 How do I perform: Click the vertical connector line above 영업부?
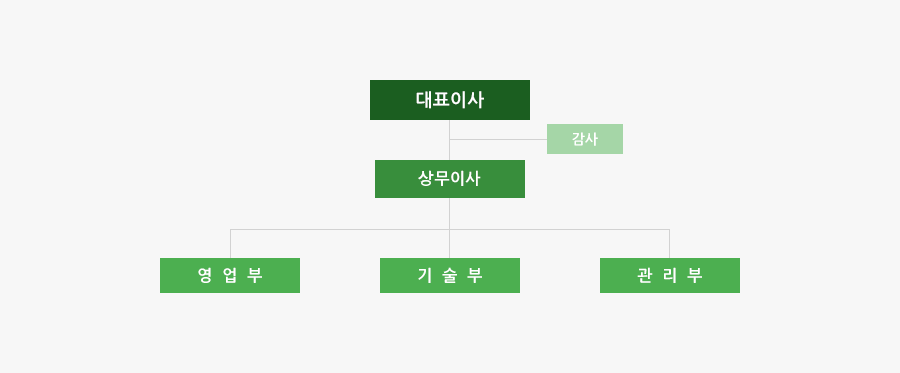[231, 244]
